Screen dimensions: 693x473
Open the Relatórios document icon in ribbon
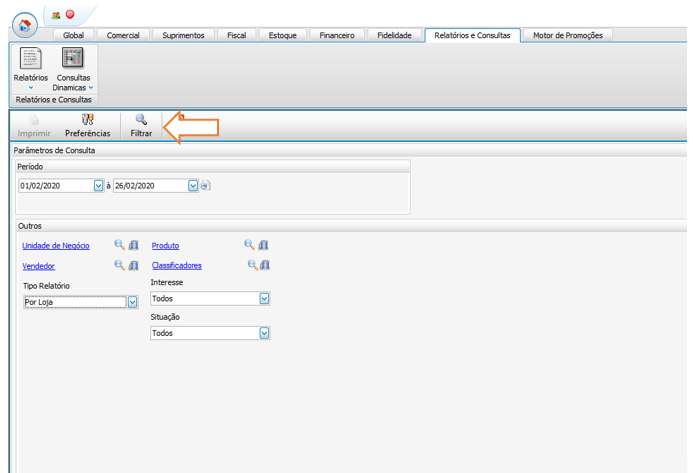pyautogui.click(x=30, y=58)
